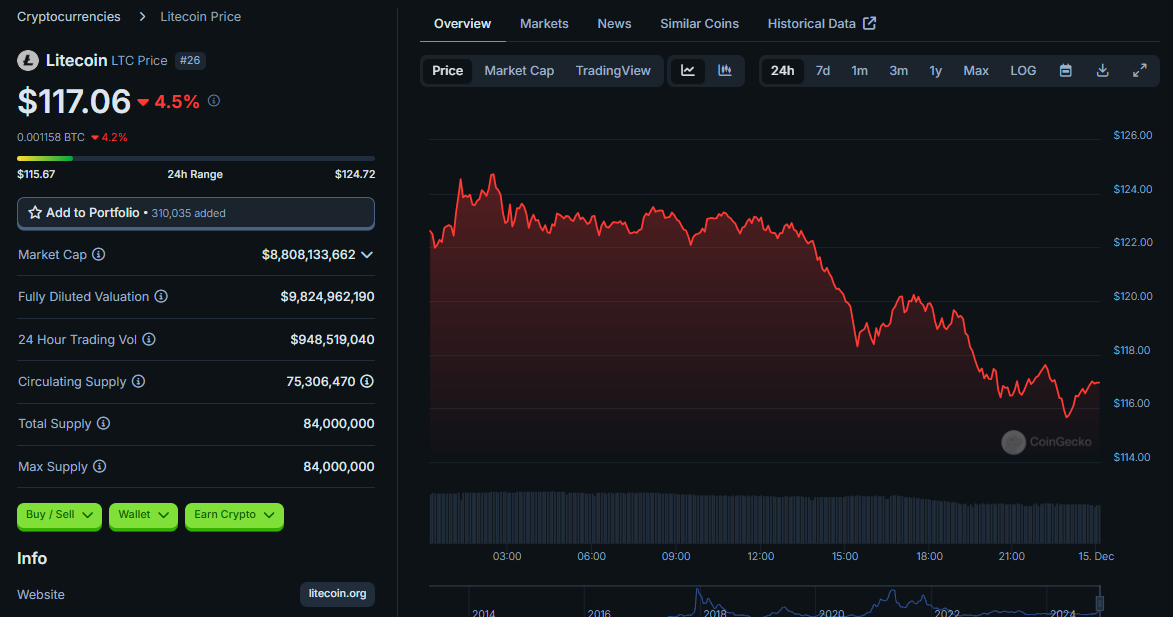Click the mini history chart range handle

[1100, 602]
